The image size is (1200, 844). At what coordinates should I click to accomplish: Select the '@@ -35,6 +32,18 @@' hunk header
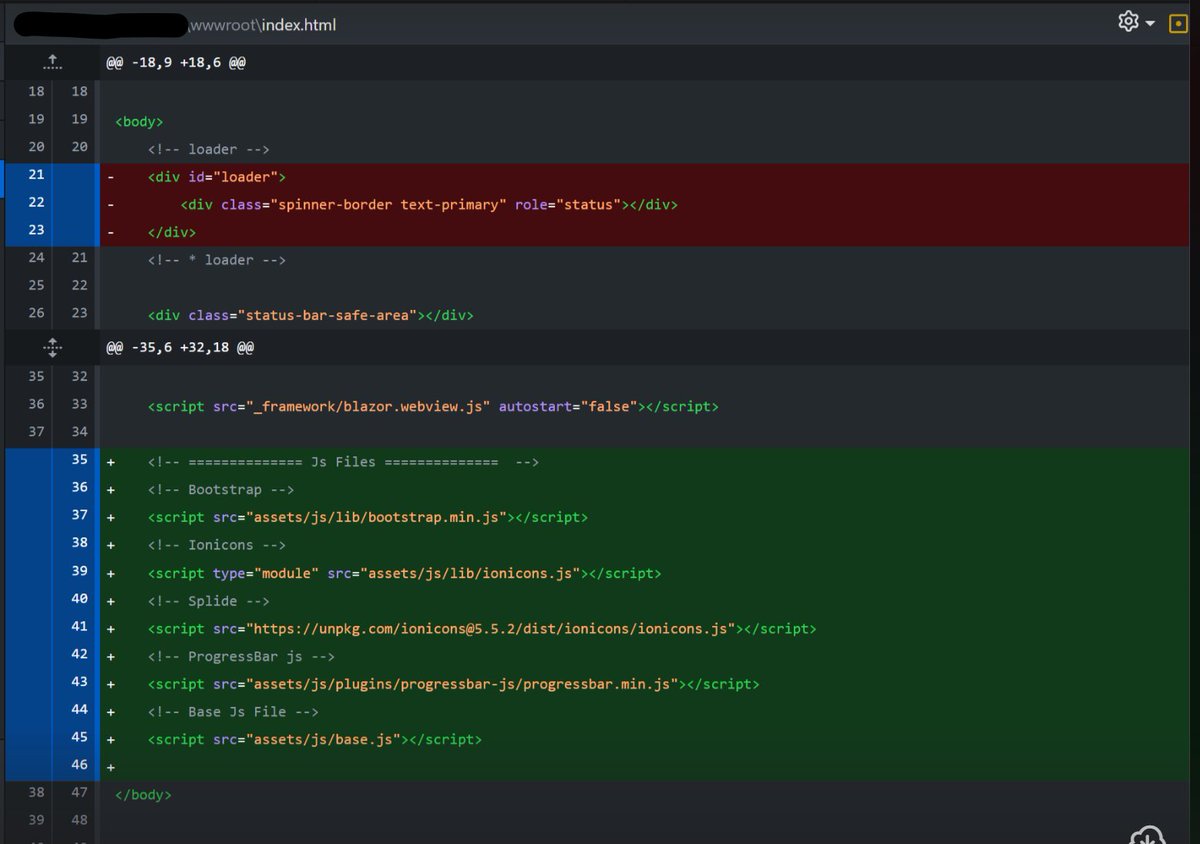pos(180,348)
